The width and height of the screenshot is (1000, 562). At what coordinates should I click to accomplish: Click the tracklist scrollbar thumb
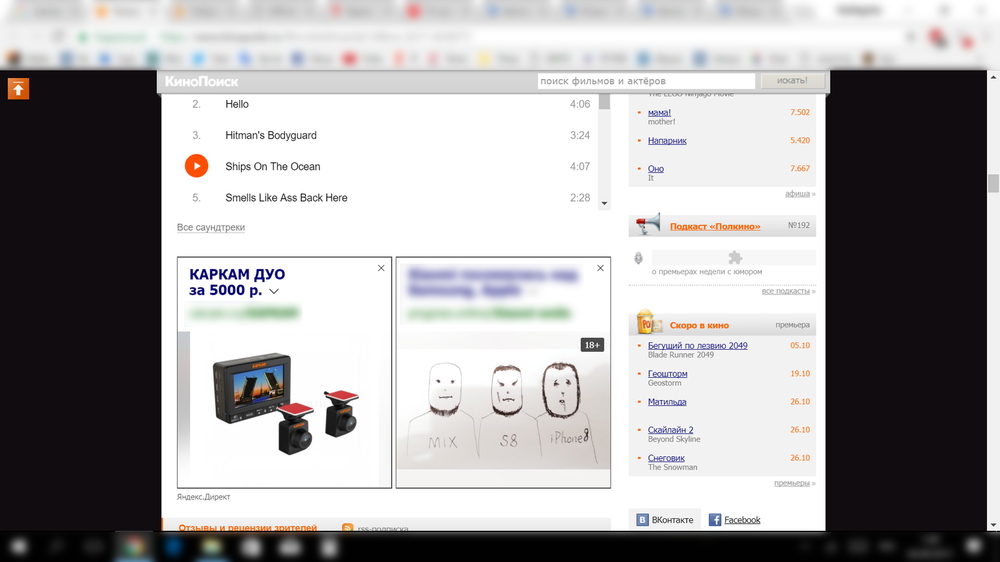click(x=604, y=102)
